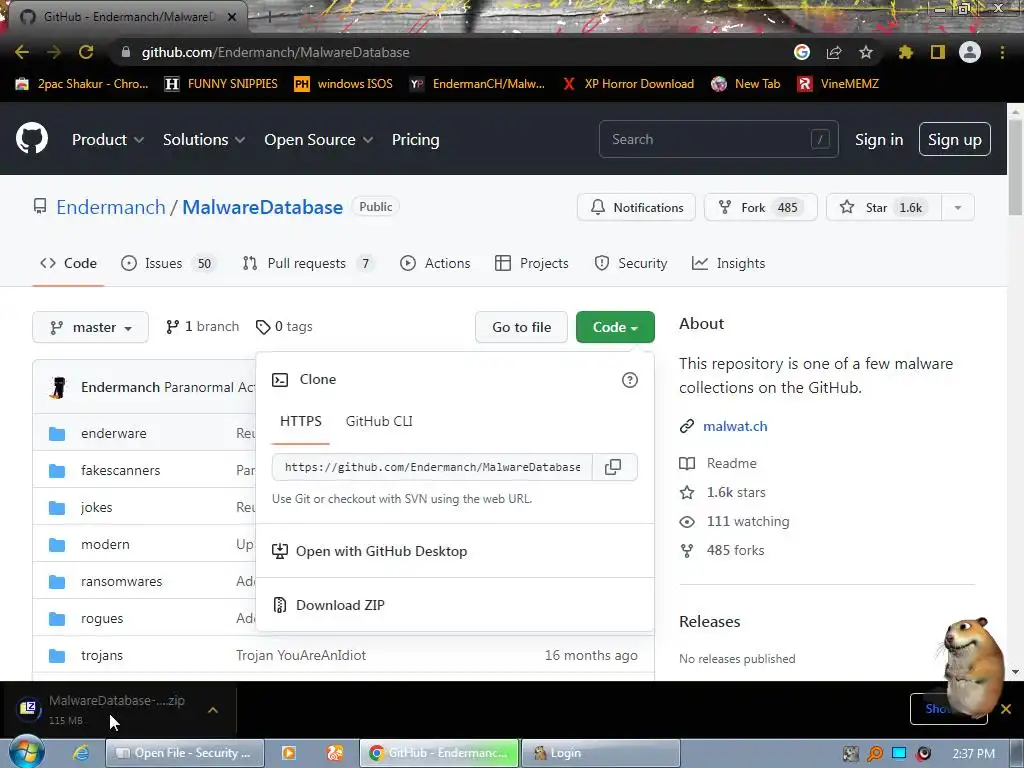This screenshot has height=768, width=1024.
Task: Open the Chrome extensions puzzle icon
Action: (x=905, y=52)
